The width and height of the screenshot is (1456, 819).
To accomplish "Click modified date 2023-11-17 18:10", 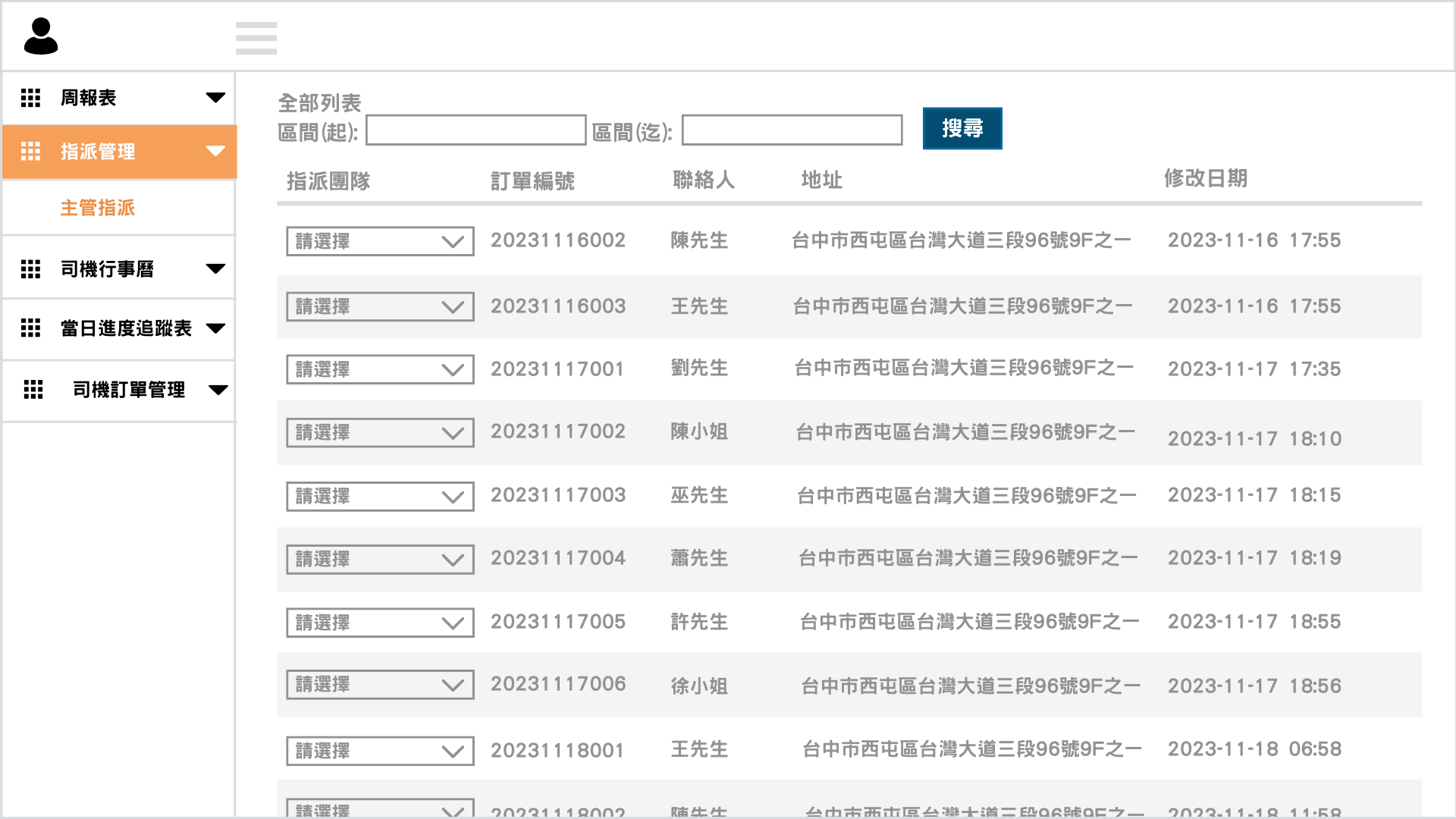I will [x=1254, y=439].
